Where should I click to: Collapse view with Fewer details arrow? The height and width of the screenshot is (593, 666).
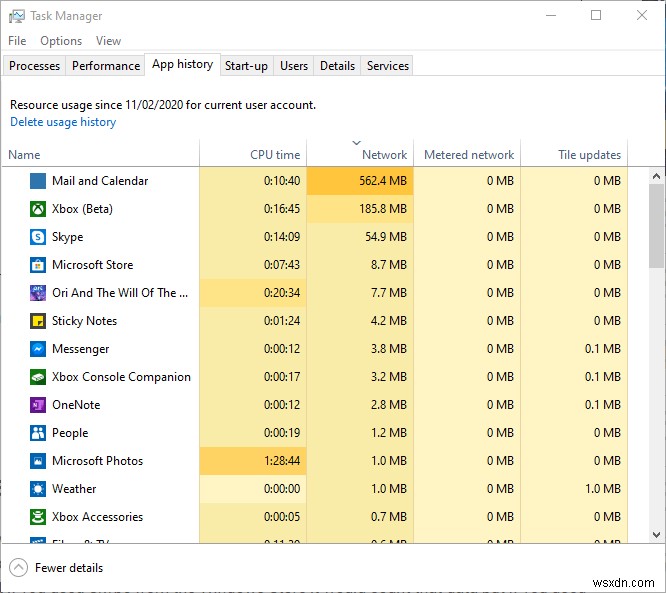pos(18,568)
